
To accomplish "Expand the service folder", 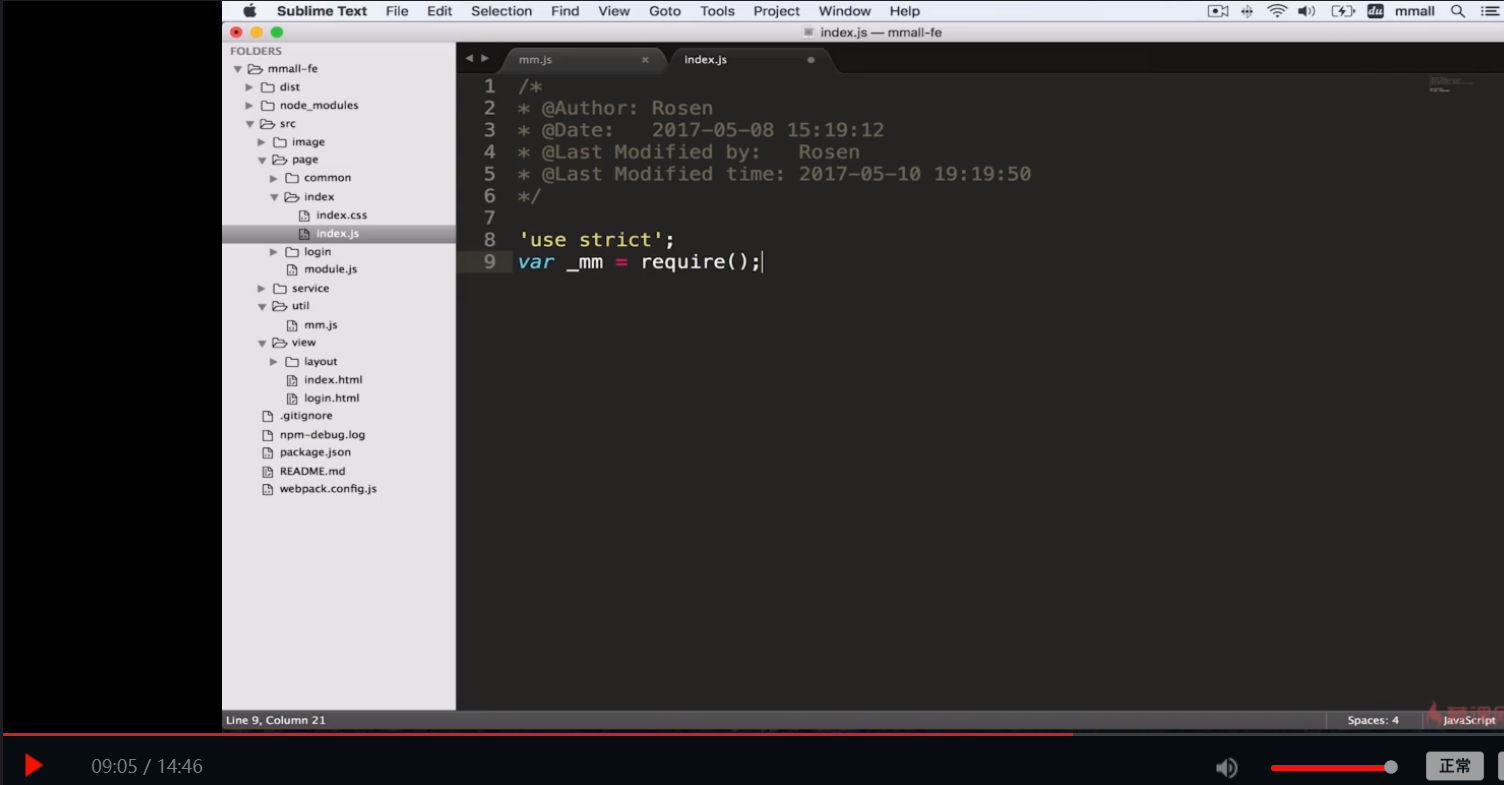I will click(x=262, y=288).
